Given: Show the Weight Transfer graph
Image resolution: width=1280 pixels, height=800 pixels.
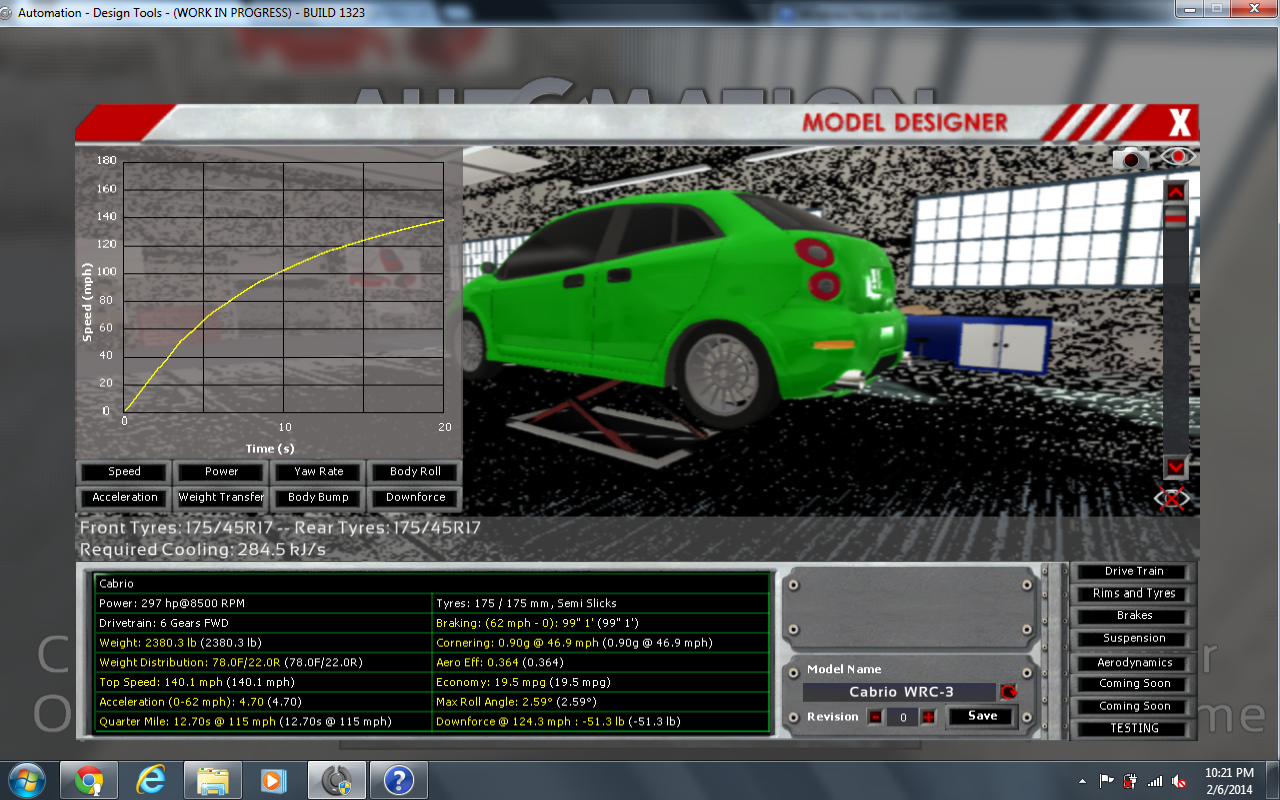Looking at the screenshot, I should click(x=221, y=497).
